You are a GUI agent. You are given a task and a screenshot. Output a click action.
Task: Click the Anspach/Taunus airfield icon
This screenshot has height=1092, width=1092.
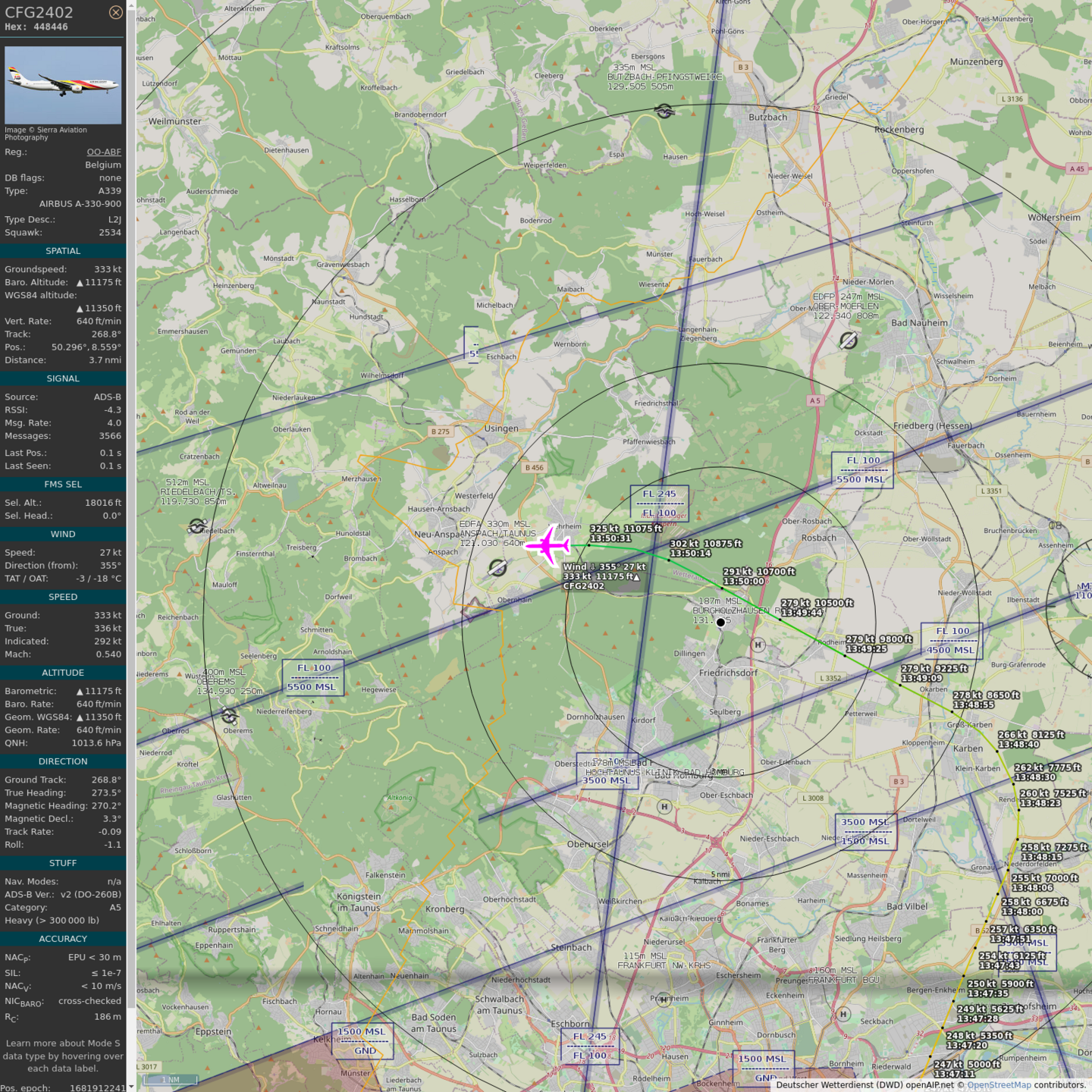[x=497, y=567]
